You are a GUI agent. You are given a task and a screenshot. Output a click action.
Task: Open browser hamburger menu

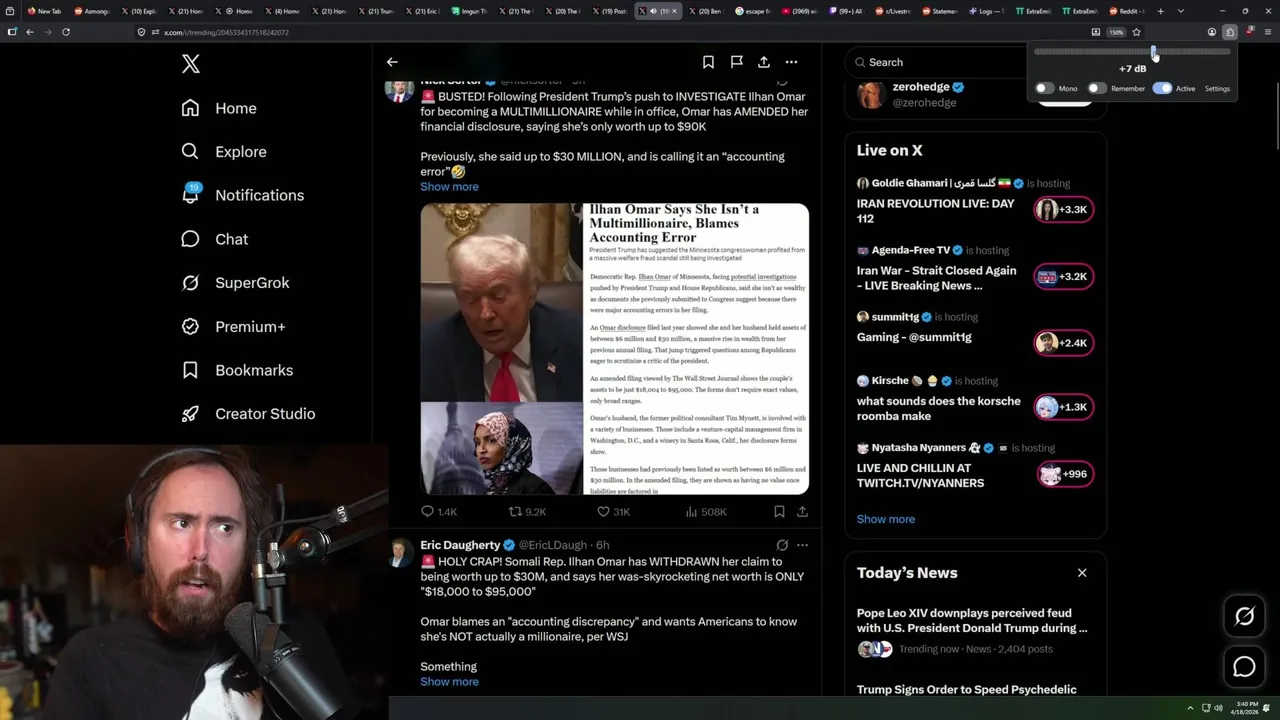pyautogui.click(x=1268, y=32)
